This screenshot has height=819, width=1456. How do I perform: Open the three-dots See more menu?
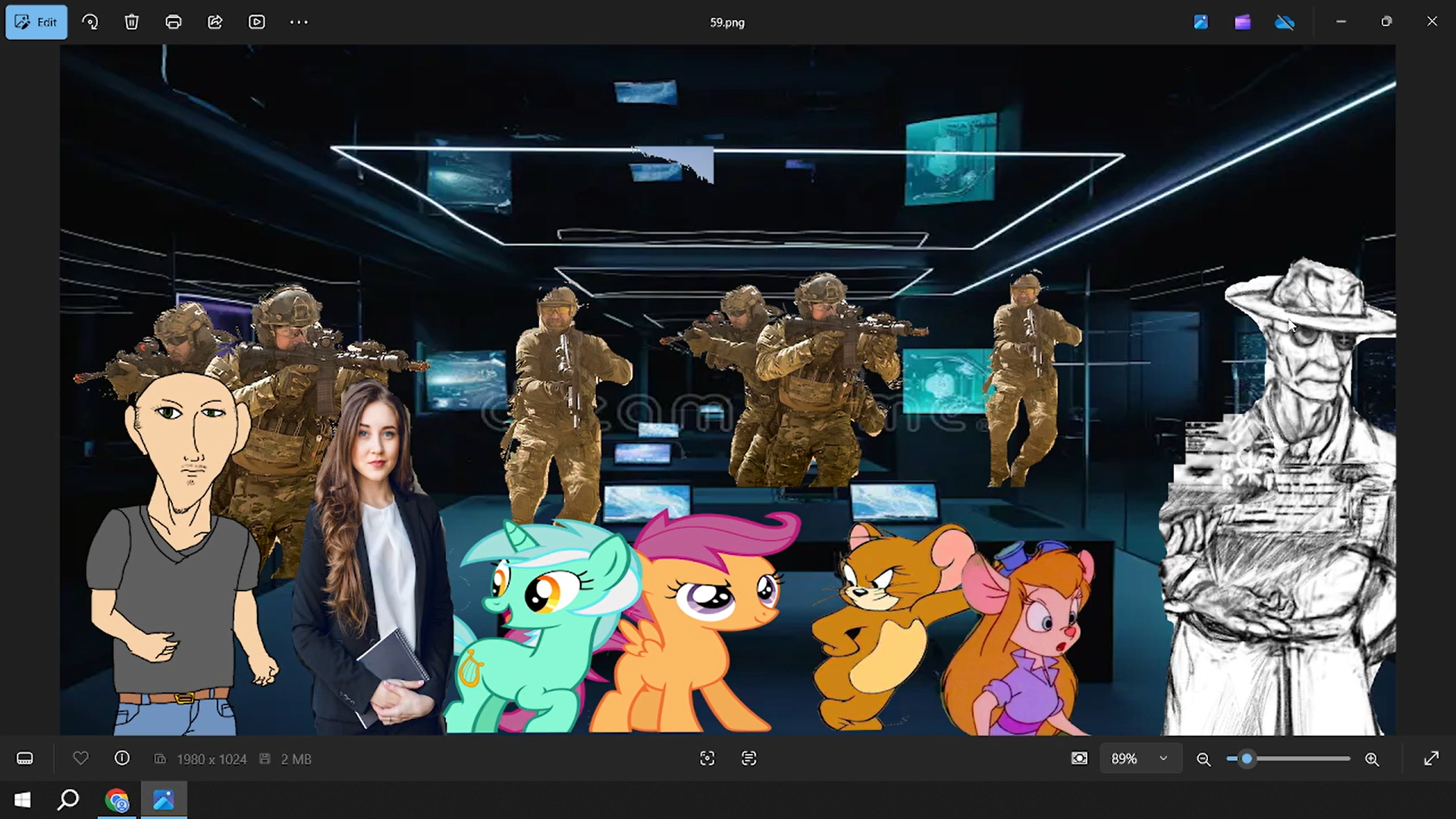(299, 22)
